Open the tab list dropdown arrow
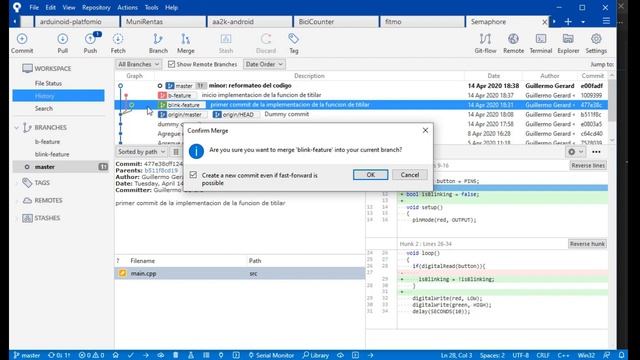 click(583, 22)
